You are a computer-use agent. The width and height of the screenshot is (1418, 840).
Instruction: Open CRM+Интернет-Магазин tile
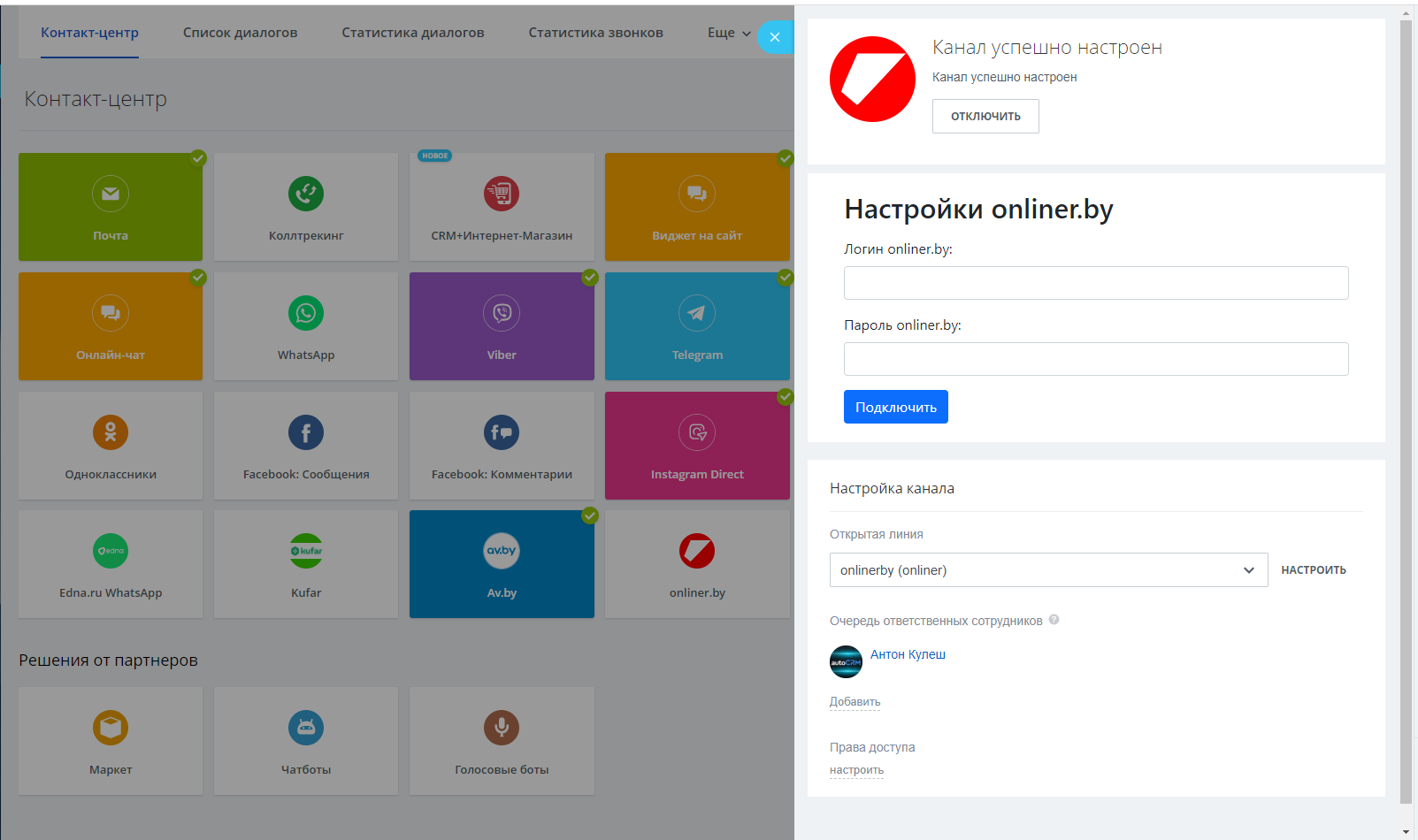(x=502, y=207)
